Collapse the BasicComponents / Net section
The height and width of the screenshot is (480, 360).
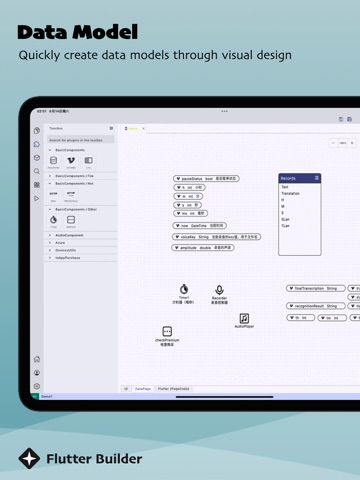[81, 183]
